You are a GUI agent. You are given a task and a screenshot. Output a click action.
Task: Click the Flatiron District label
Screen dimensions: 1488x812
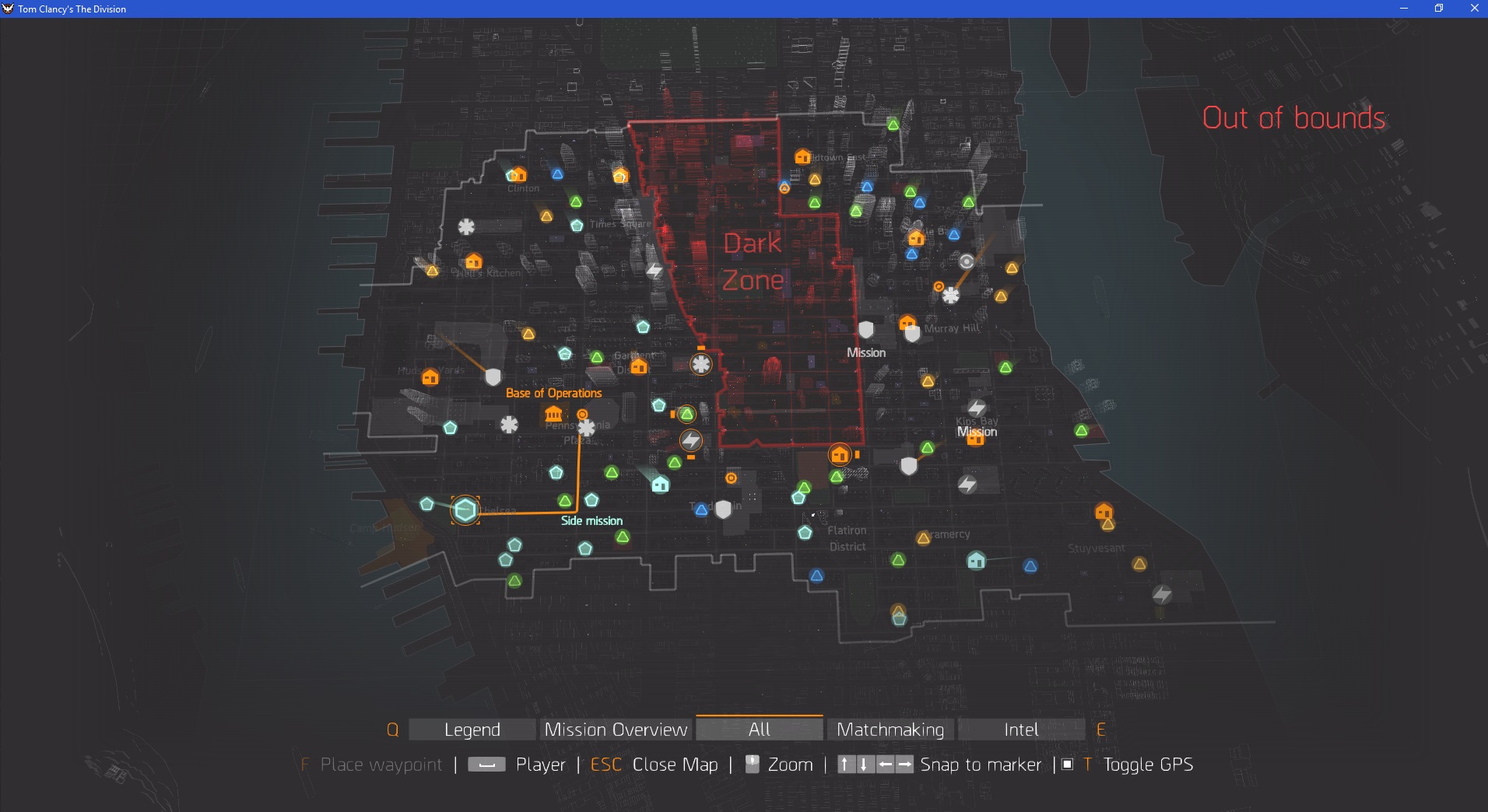pyautogui.click(x=847, y=538)
